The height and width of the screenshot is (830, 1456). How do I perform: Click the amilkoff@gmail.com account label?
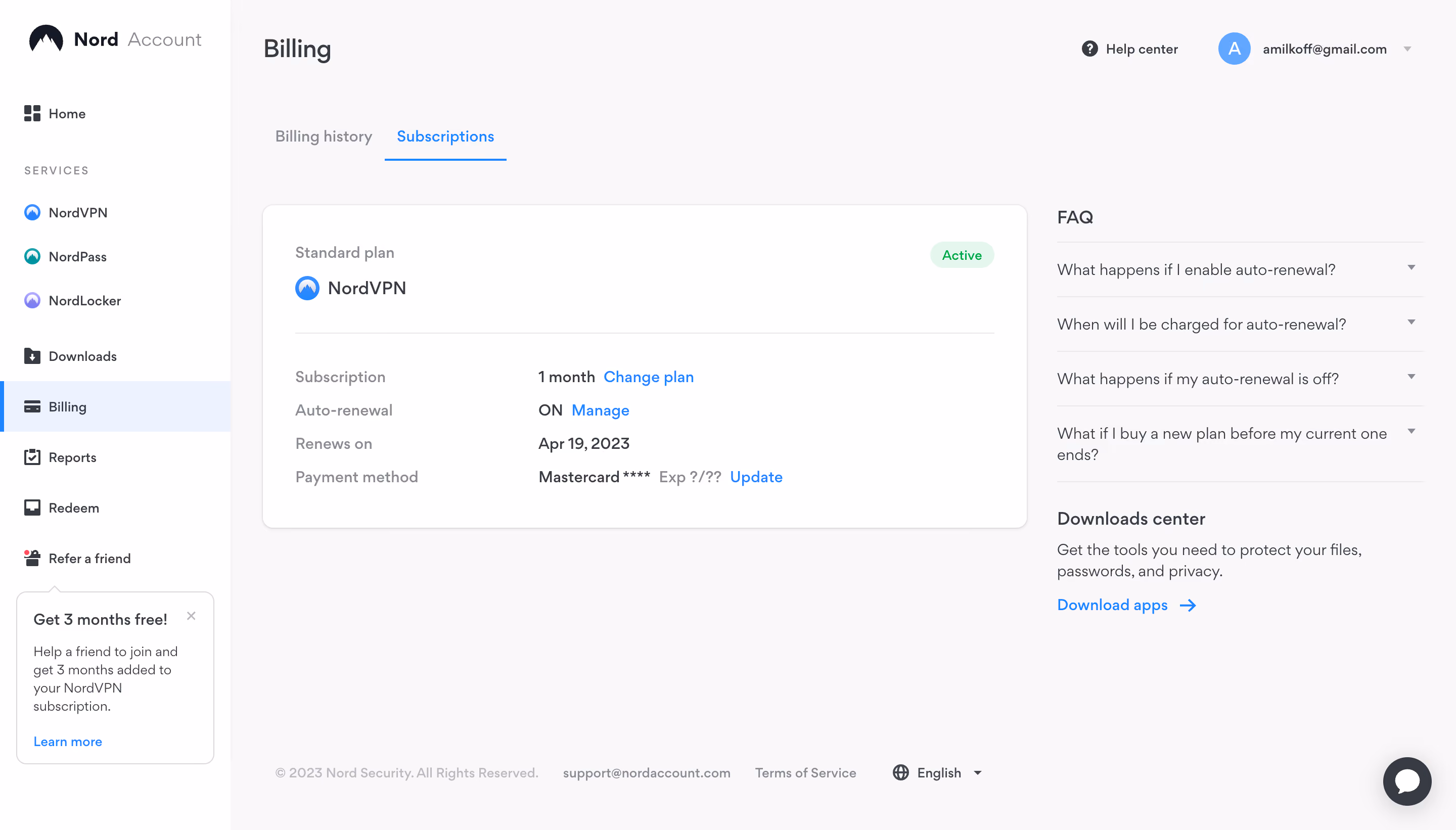1325,49
